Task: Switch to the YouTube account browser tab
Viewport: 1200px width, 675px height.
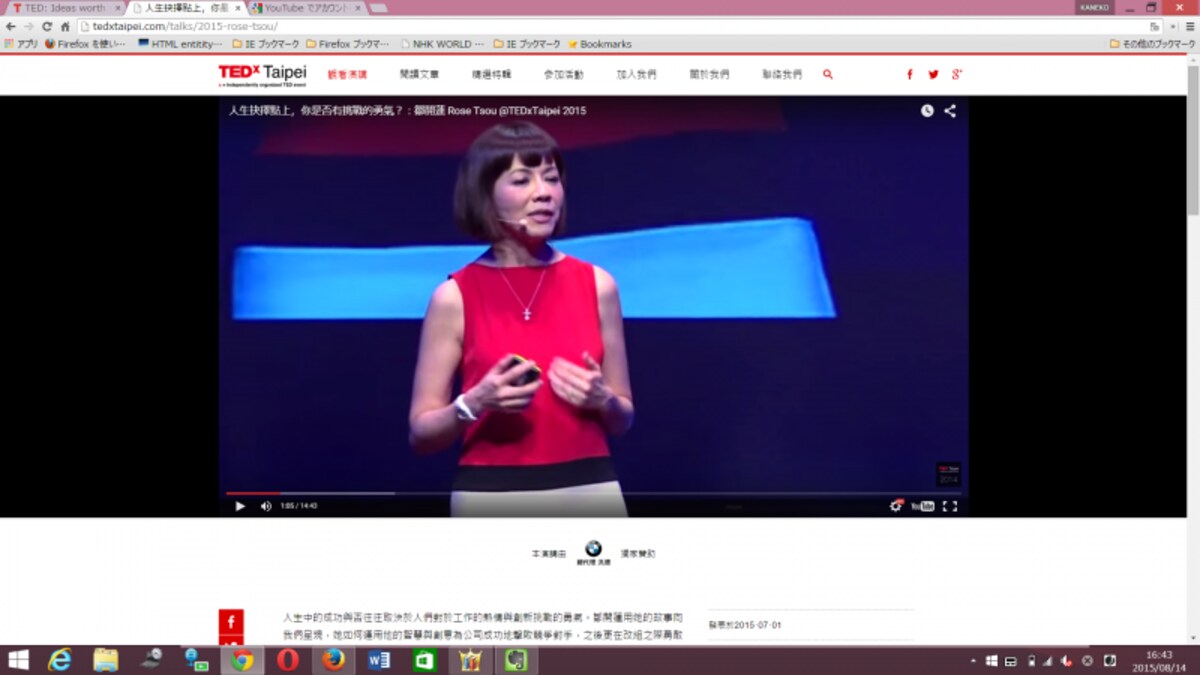Action: point(305,8)
